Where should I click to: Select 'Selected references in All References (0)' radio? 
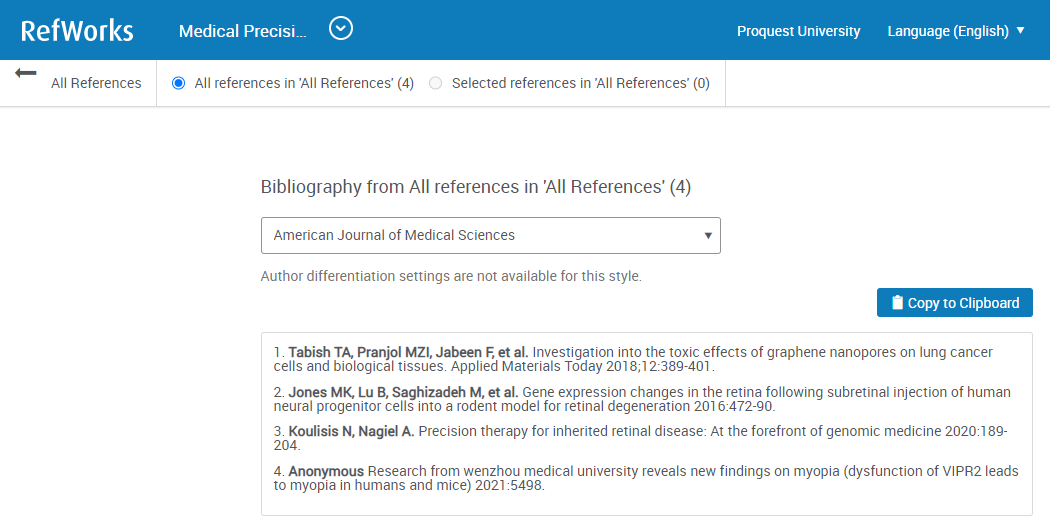(x=435, y=83)
